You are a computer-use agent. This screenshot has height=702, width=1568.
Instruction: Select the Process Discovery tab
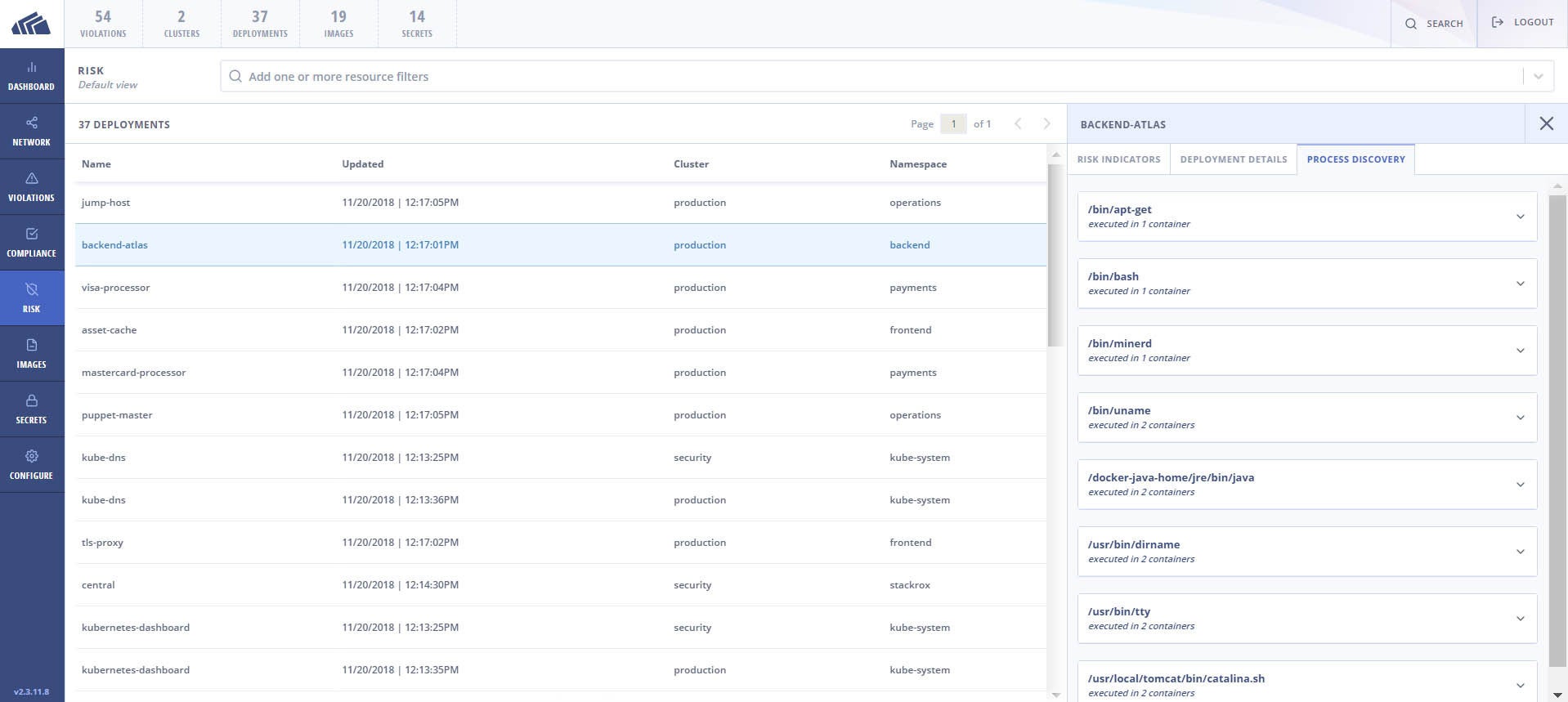pyautogui.click(x=1355, y=159)
